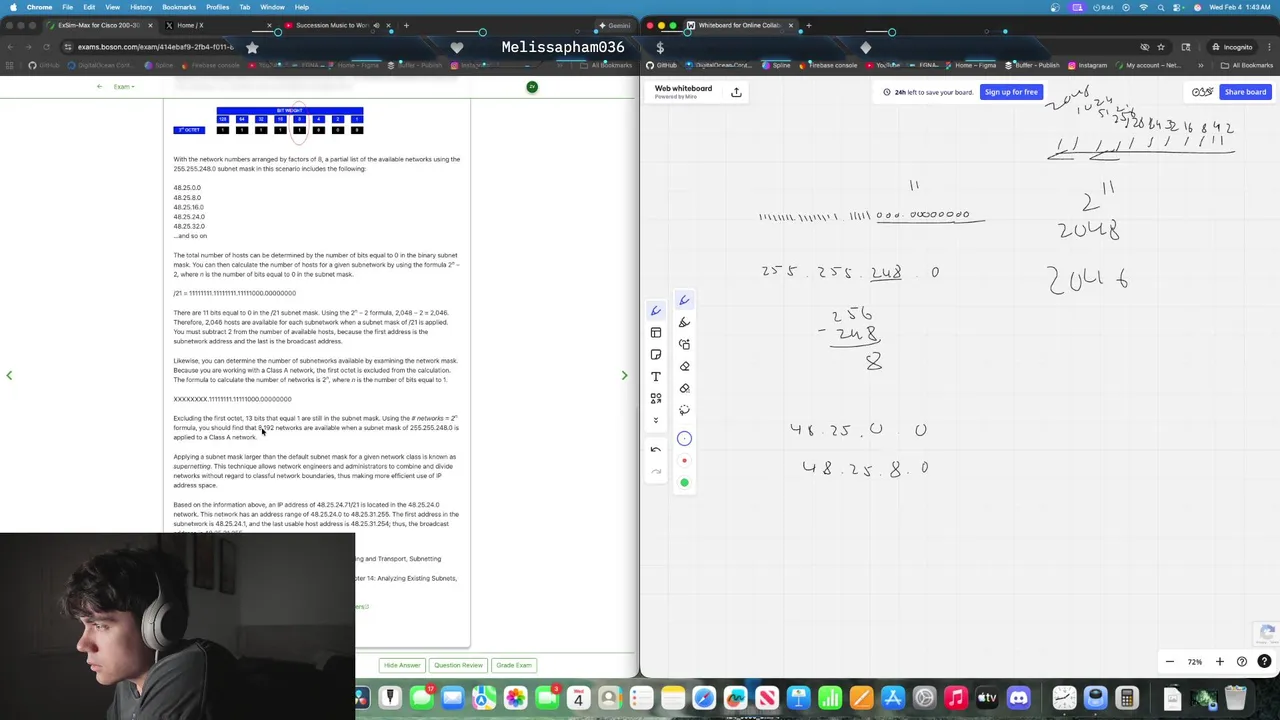Select the sticky note tool in Miro
Image resolution: width=1280 pixels, height=720 pixels.
click(x=656, y=355)
